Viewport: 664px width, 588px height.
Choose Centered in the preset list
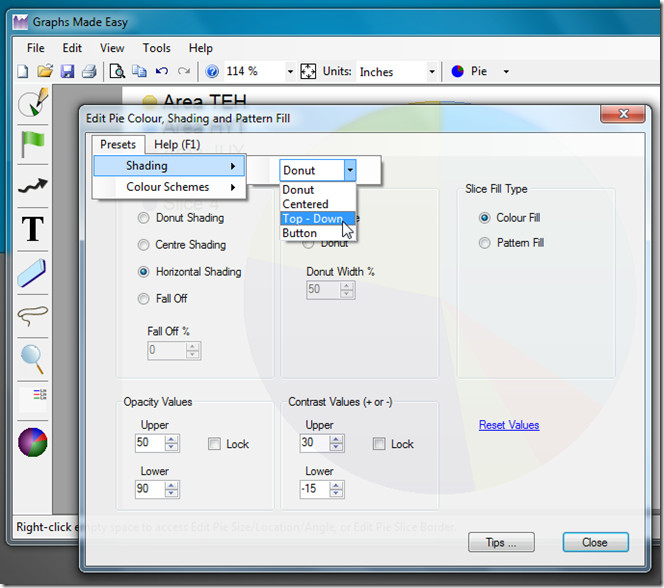point(317,204)
